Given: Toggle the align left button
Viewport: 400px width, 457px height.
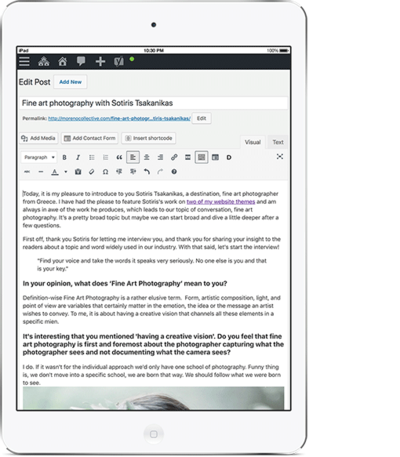Looking at the screenshot, I should (x=133, y=157).
